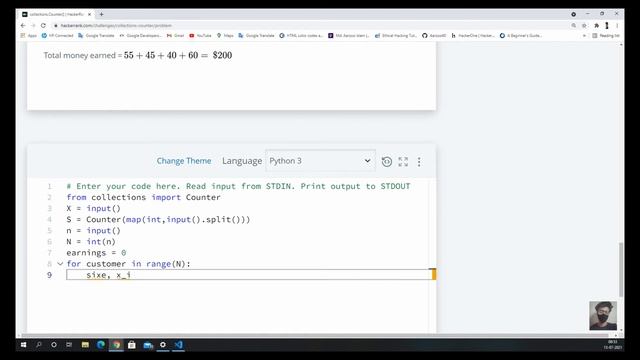Click the taskbar clock and date
640x360 pixels.
pyautogui.click(x=613, y=344)
